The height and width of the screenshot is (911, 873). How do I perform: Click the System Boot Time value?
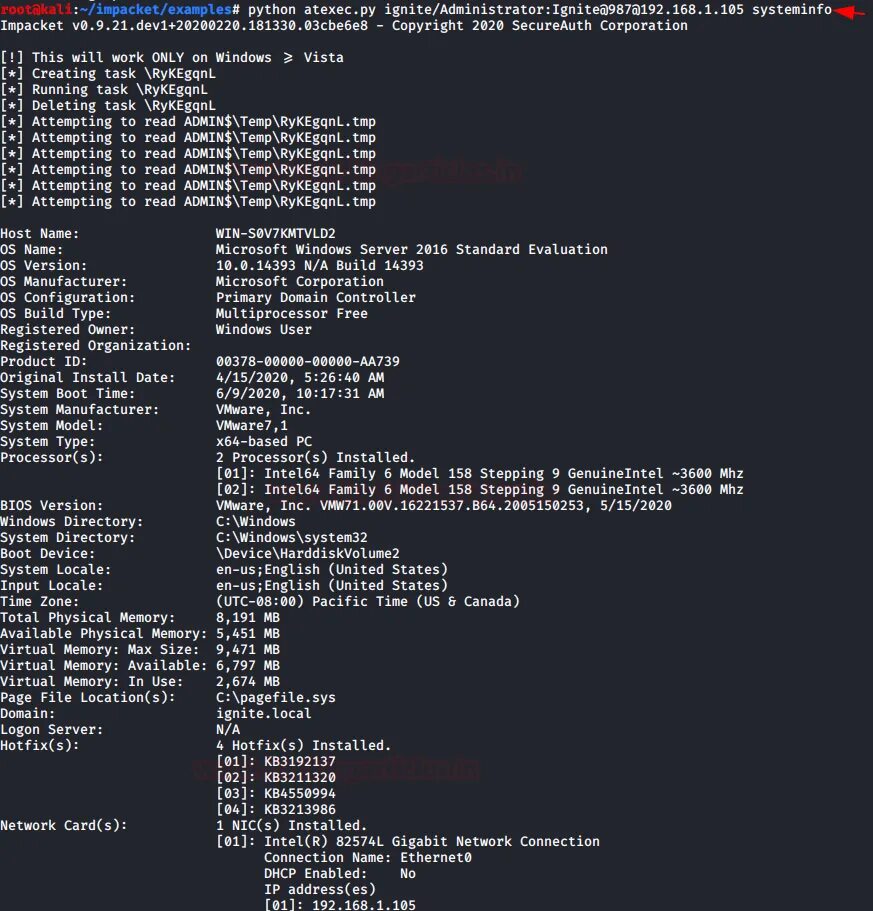pos(300,393)
